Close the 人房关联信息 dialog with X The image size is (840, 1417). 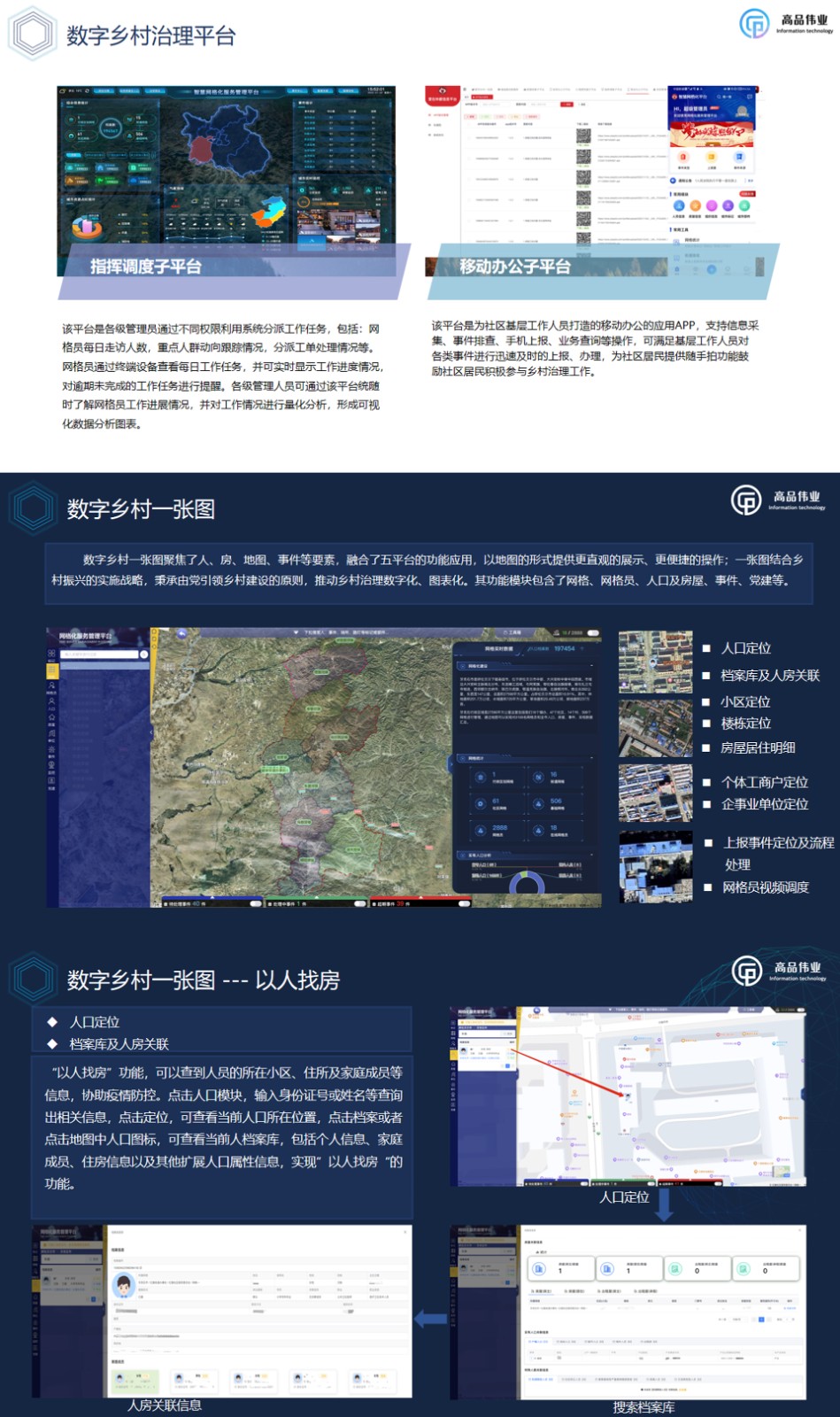pos(405,1231)
